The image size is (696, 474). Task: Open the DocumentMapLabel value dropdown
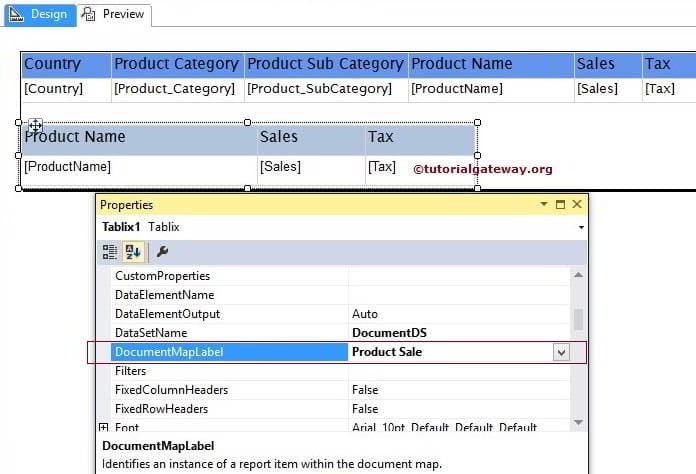(561, 352)
